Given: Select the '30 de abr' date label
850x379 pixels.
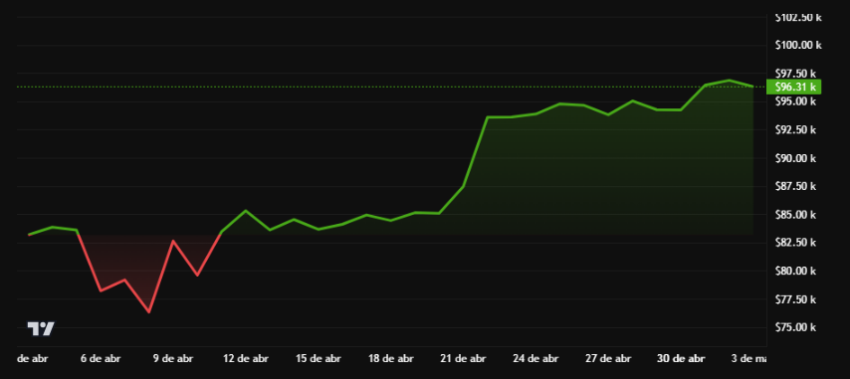Looking at the screenshot, I should [680, 358].
